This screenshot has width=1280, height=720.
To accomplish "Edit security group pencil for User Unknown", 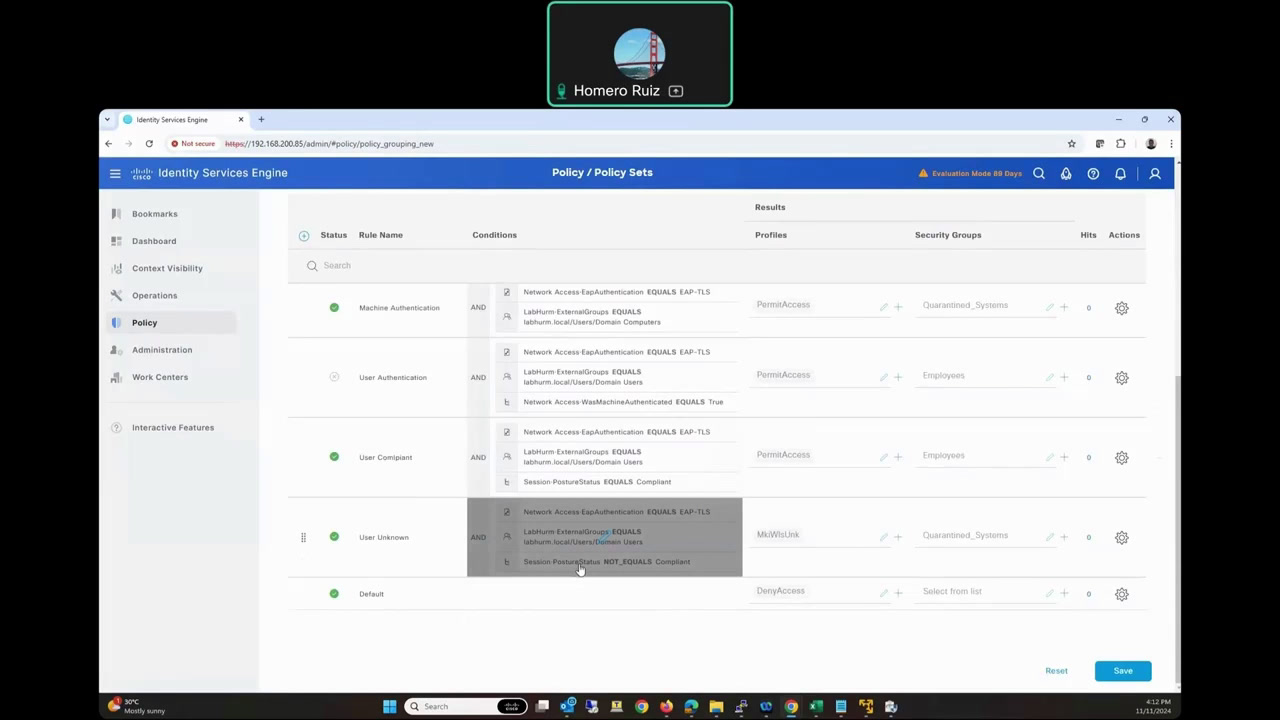I will tap(1050, 537).
